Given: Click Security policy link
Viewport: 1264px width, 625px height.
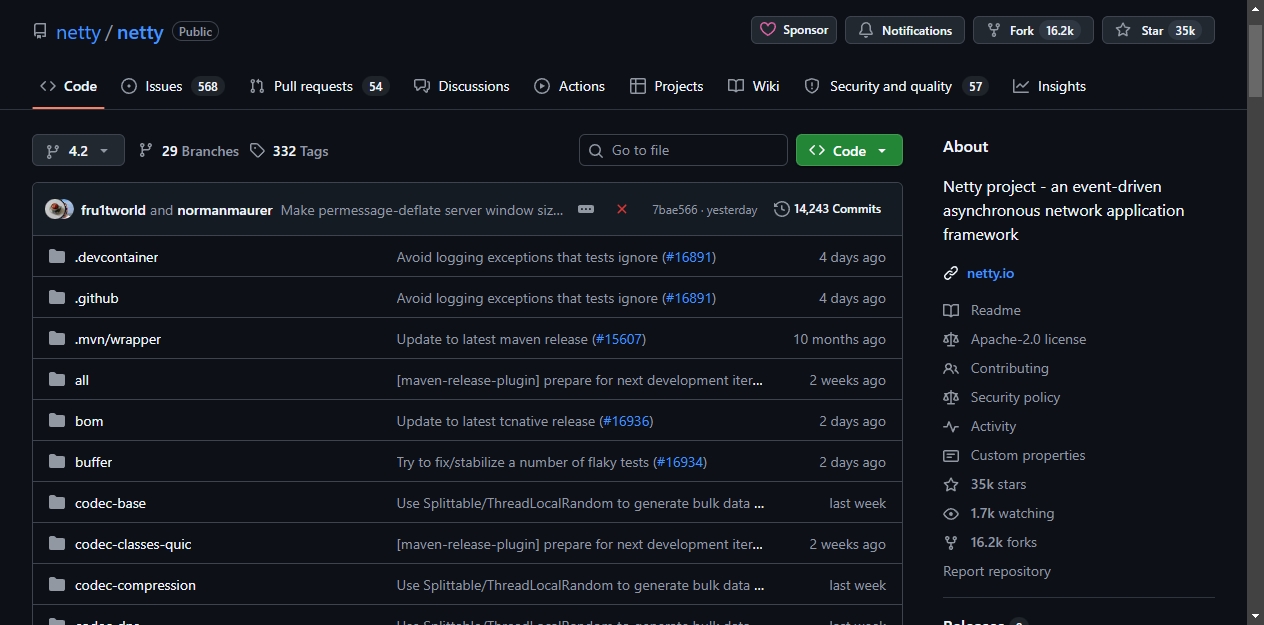Looking at the screenshot, I should [x=1015, y=397].
